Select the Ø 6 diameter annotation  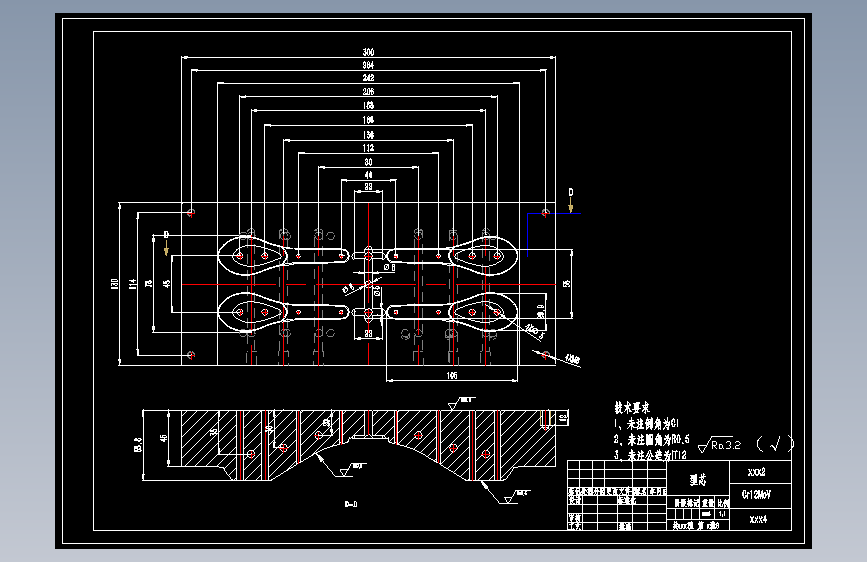[389, 267]
